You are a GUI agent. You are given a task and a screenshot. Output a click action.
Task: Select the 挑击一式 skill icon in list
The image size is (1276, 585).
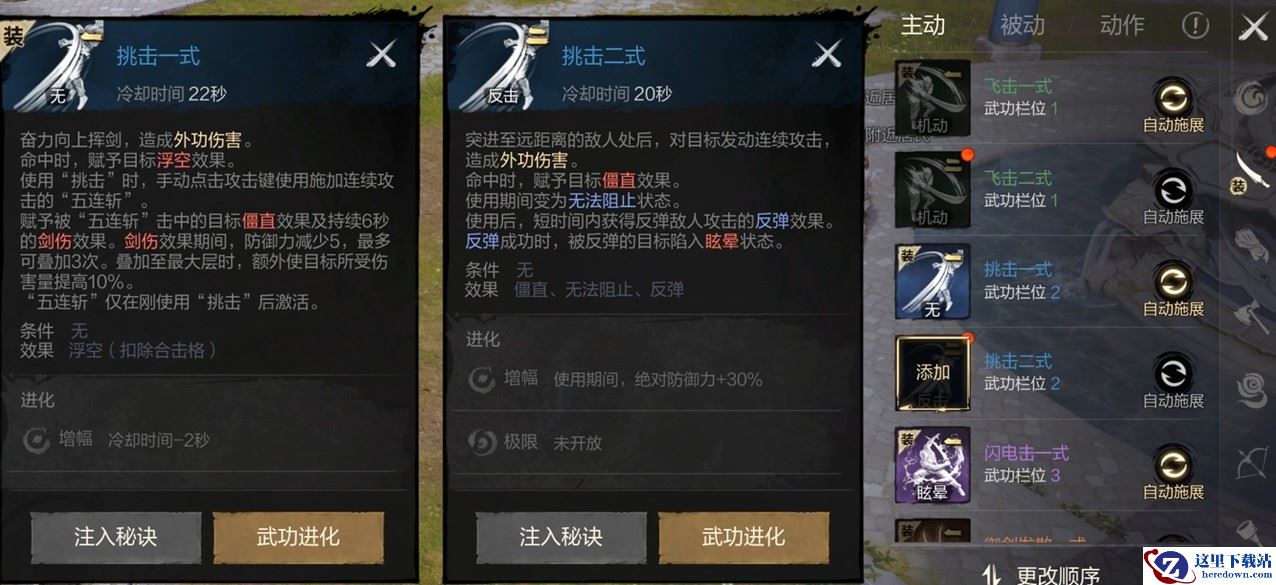click(932, 282)
